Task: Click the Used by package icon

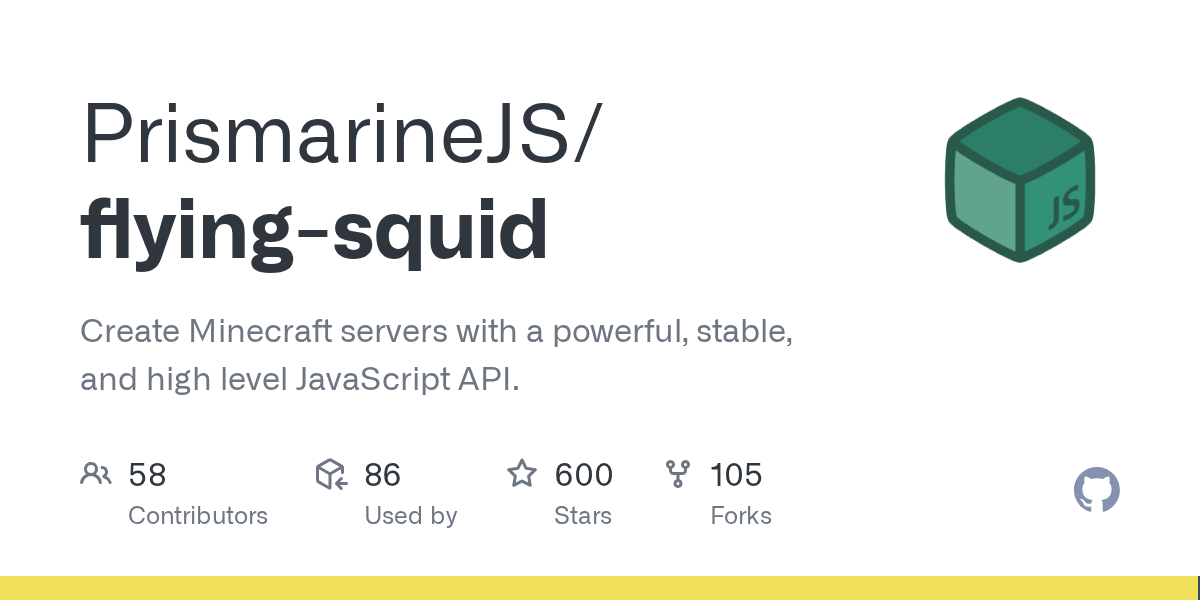Action: coord(330,474)
